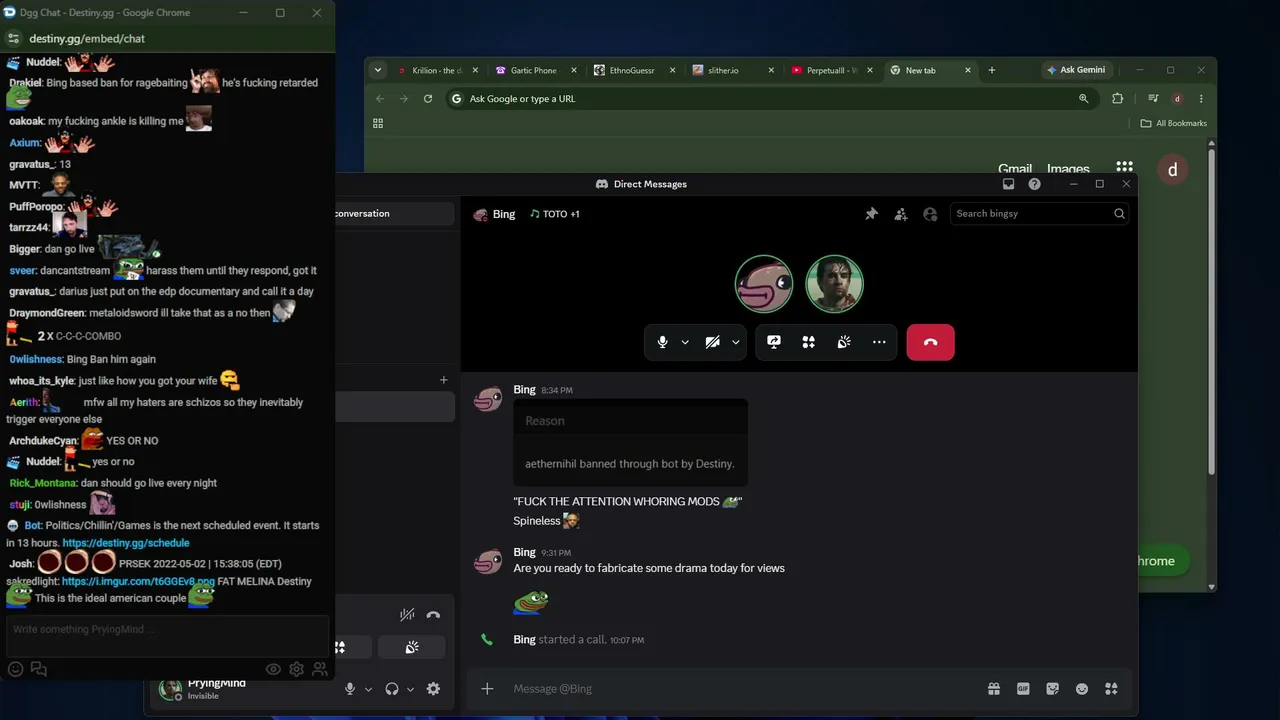Switch to the Krillion tab in Chrome
Screen dimensions: 1280x720
pyautogui.click(x=438, y=70)
